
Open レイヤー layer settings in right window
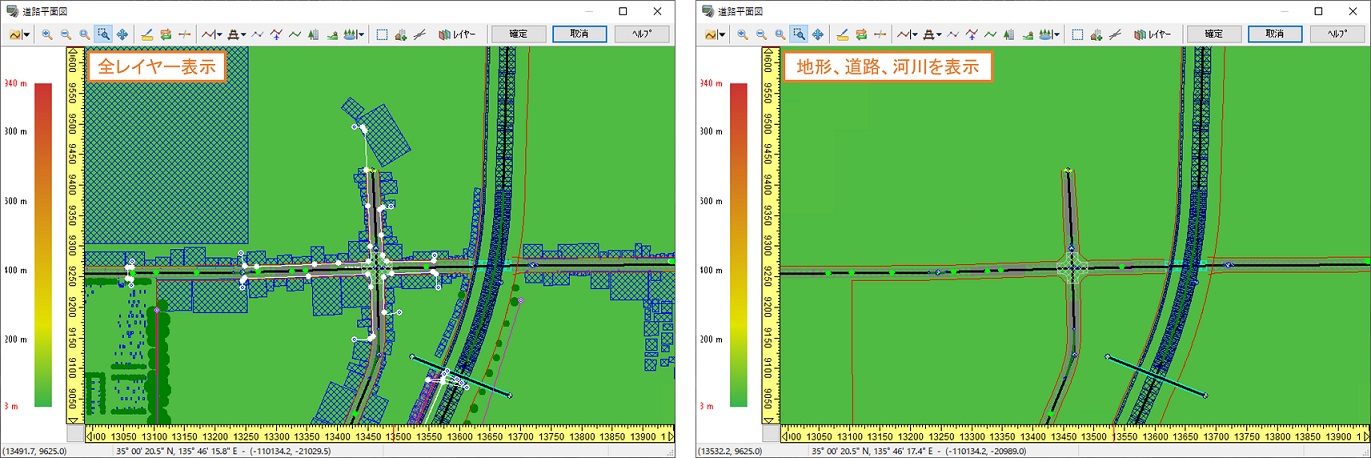click(x=1153, y=34)
